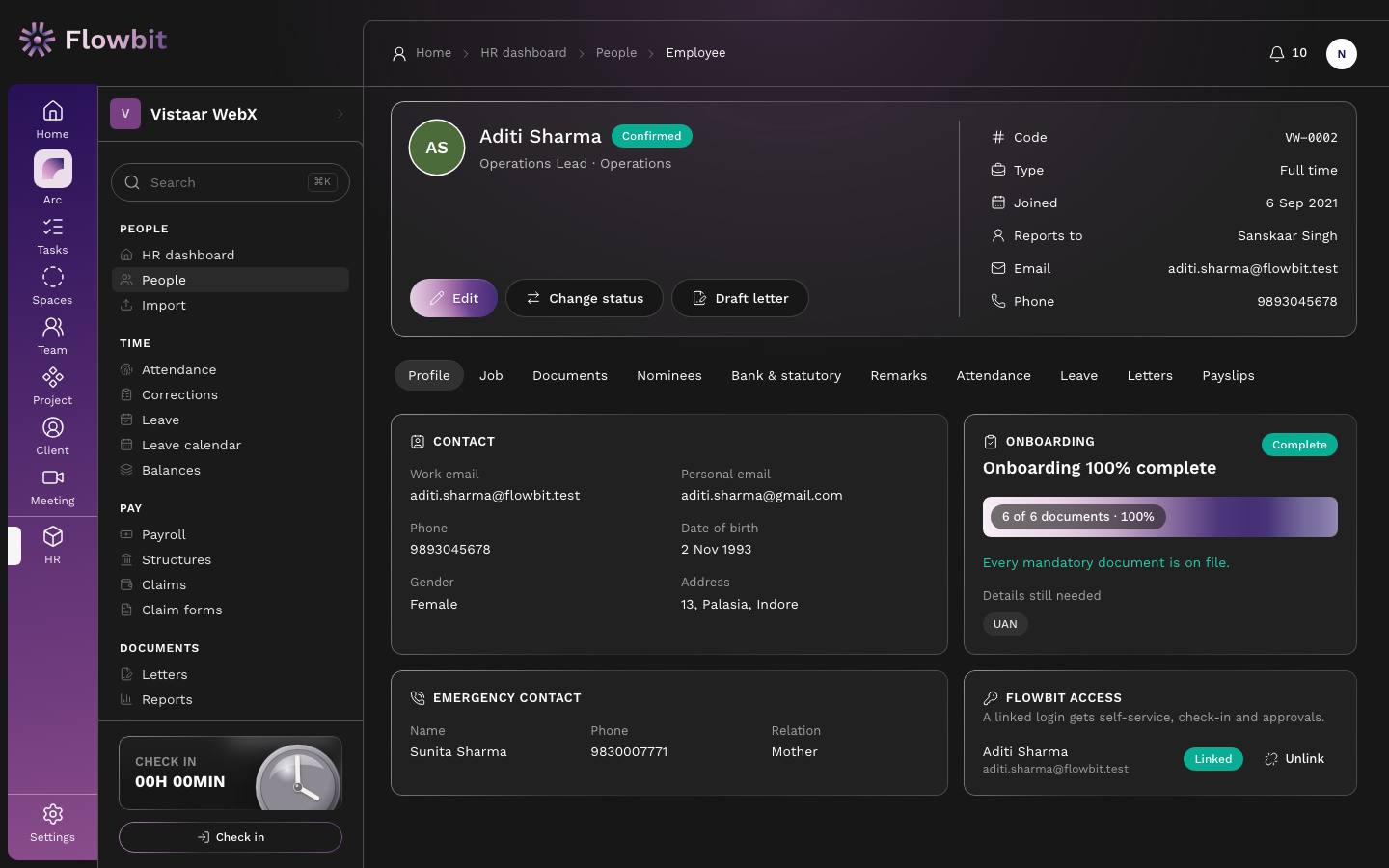The image size is (1389, 868).
Task: Open the Payslips tab
Action: [1228, 375]
